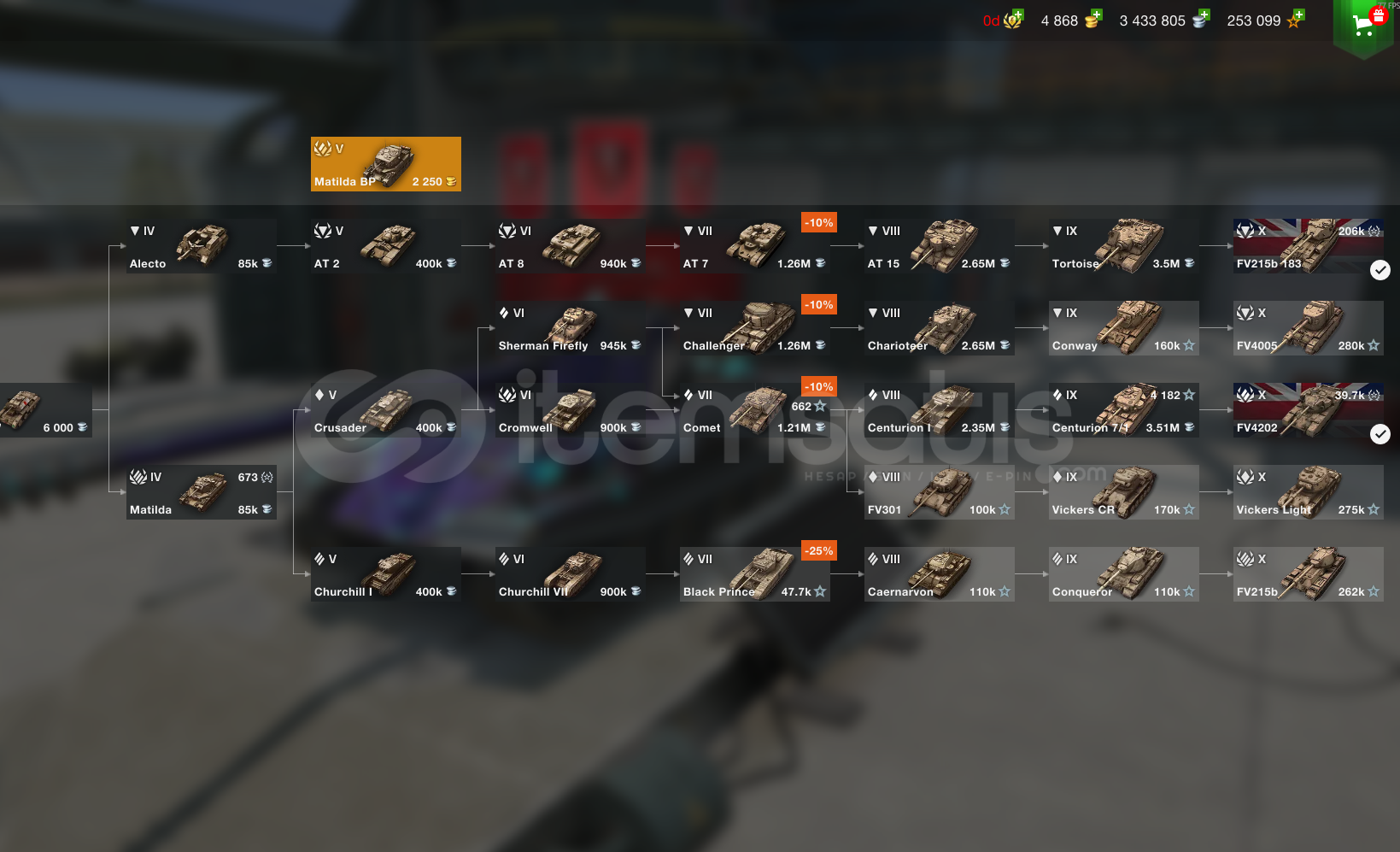Click the plus icon beside 3 433 805 credits
This screenshot has height=852, width=1400.
coord(1204,15)
